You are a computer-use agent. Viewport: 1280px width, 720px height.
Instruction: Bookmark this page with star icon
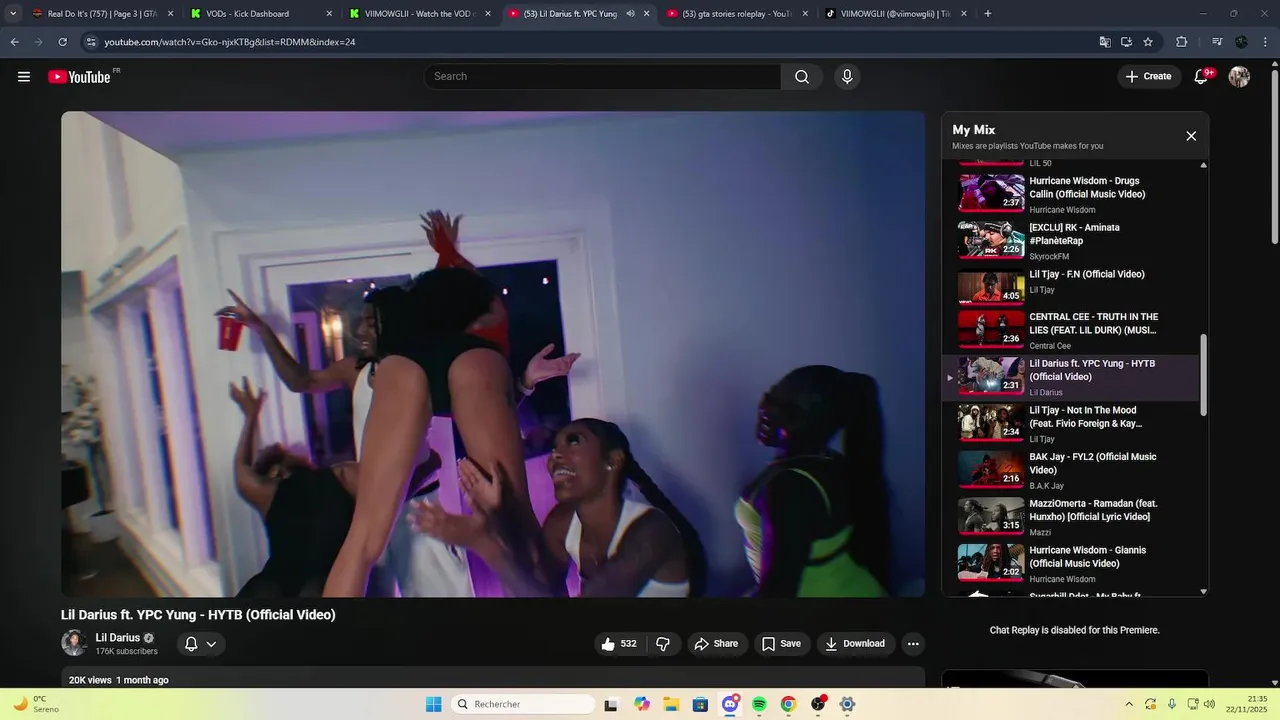click(x=1148, y=42)
